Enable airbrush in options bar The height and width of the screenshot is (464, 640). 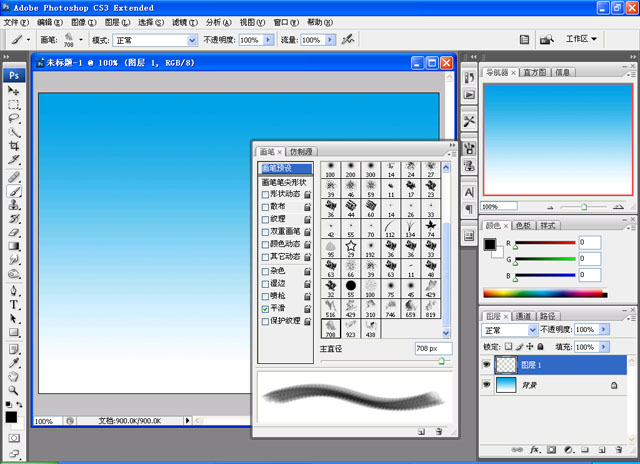click(x=348, y=40)
